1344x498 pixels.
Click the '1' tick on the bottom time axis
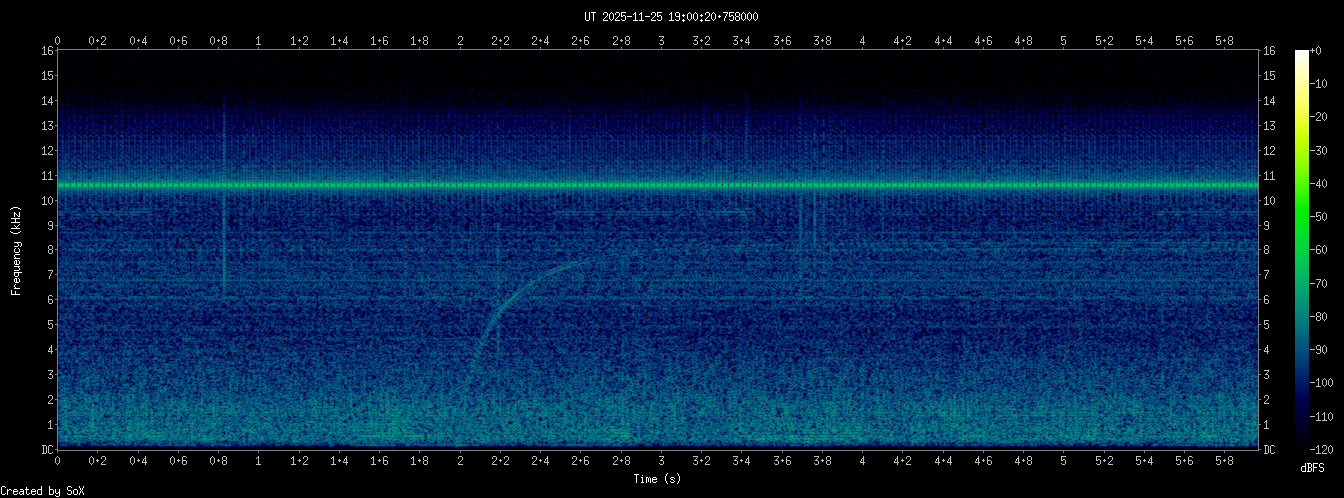pos(259,461)
